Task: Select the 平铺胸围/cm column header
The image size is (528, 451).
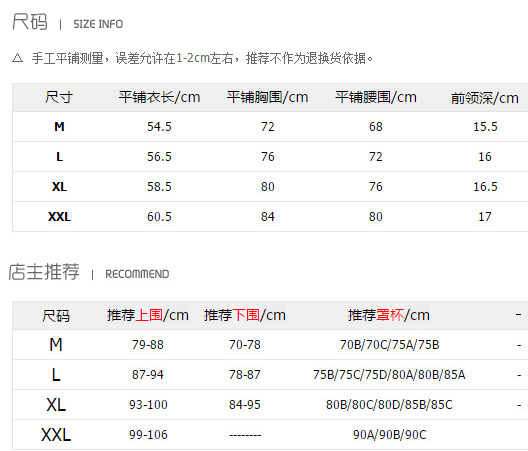Action: [267, 97]
